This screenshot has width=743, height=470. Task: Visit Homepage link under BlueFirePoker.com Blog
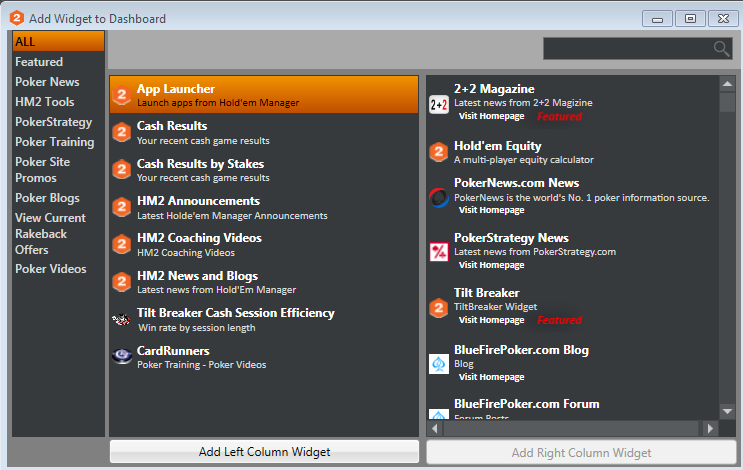click(491, 377)
